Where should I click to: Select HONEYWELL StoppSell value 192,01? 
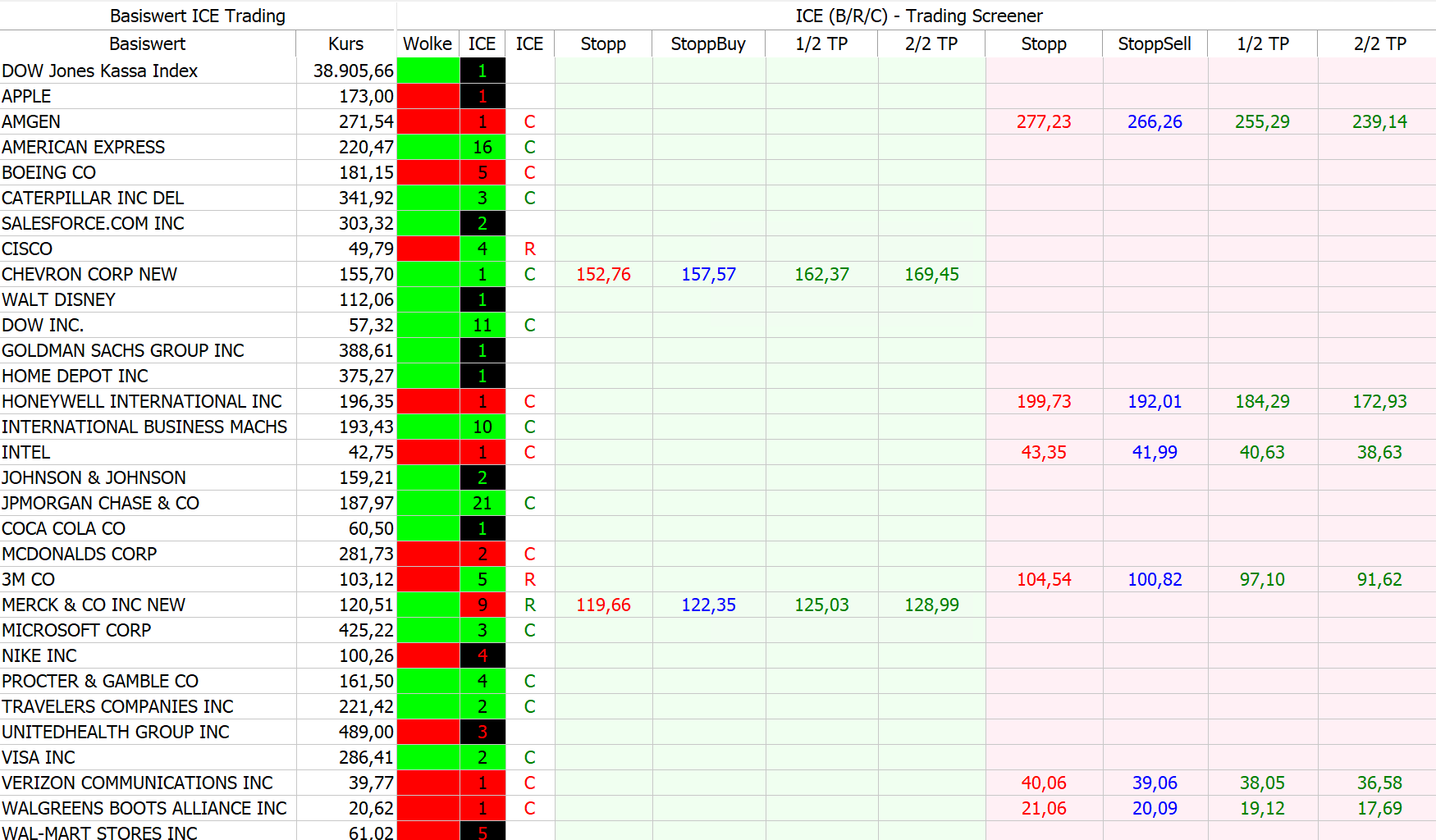click(x=1155, y=401)
